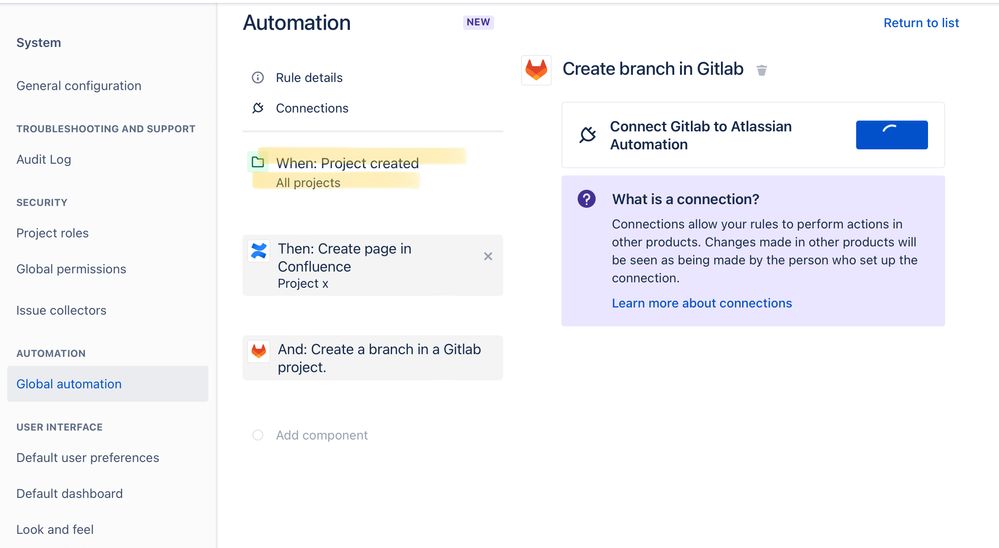Click the Create branch in Gitlab heading
Viewport: 999px width, 548px height.
653,69
